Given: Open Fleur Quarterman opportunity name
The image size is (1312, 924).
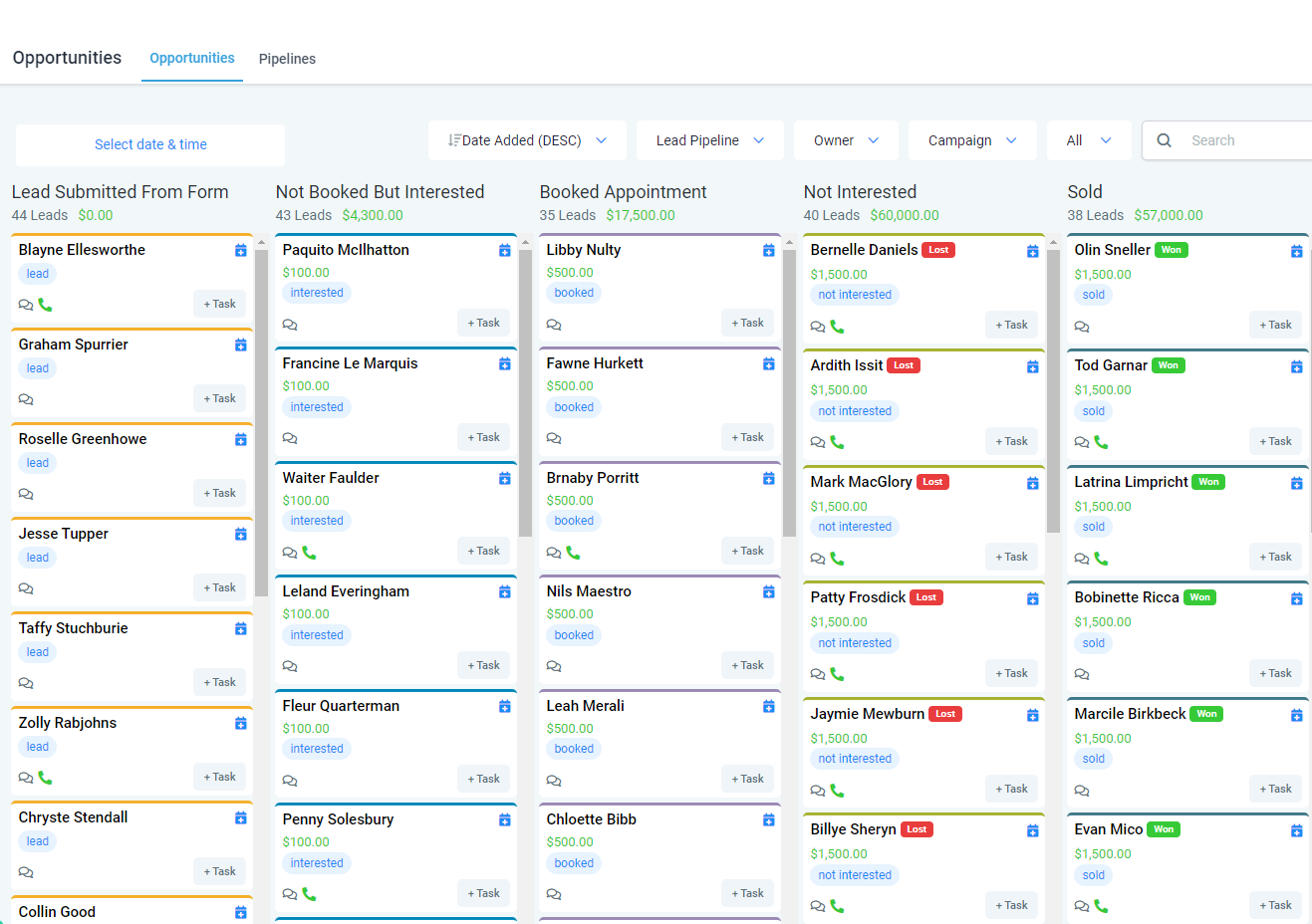Looking at the screenshot, I should pyautogui.click(x=341, y=706).
